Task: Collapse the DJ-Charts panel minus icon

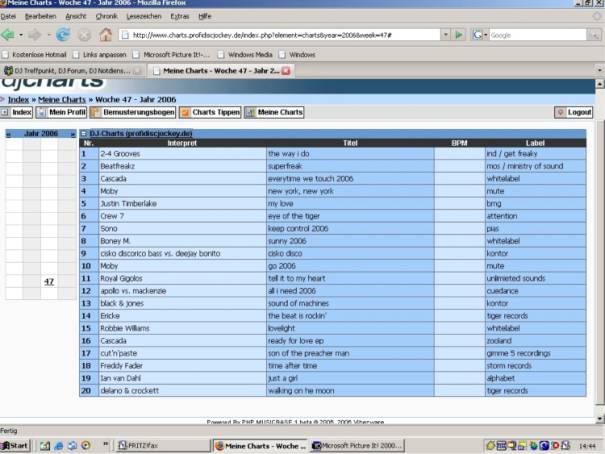Action: coord(84,133)
